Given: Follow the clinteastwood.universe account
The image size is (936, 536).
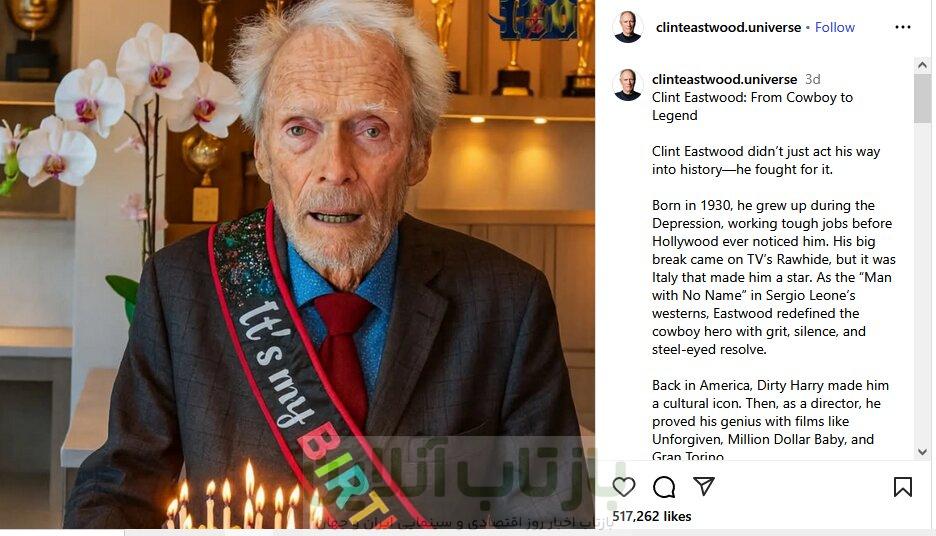Looking at the screenshot, I should point(835,27).
